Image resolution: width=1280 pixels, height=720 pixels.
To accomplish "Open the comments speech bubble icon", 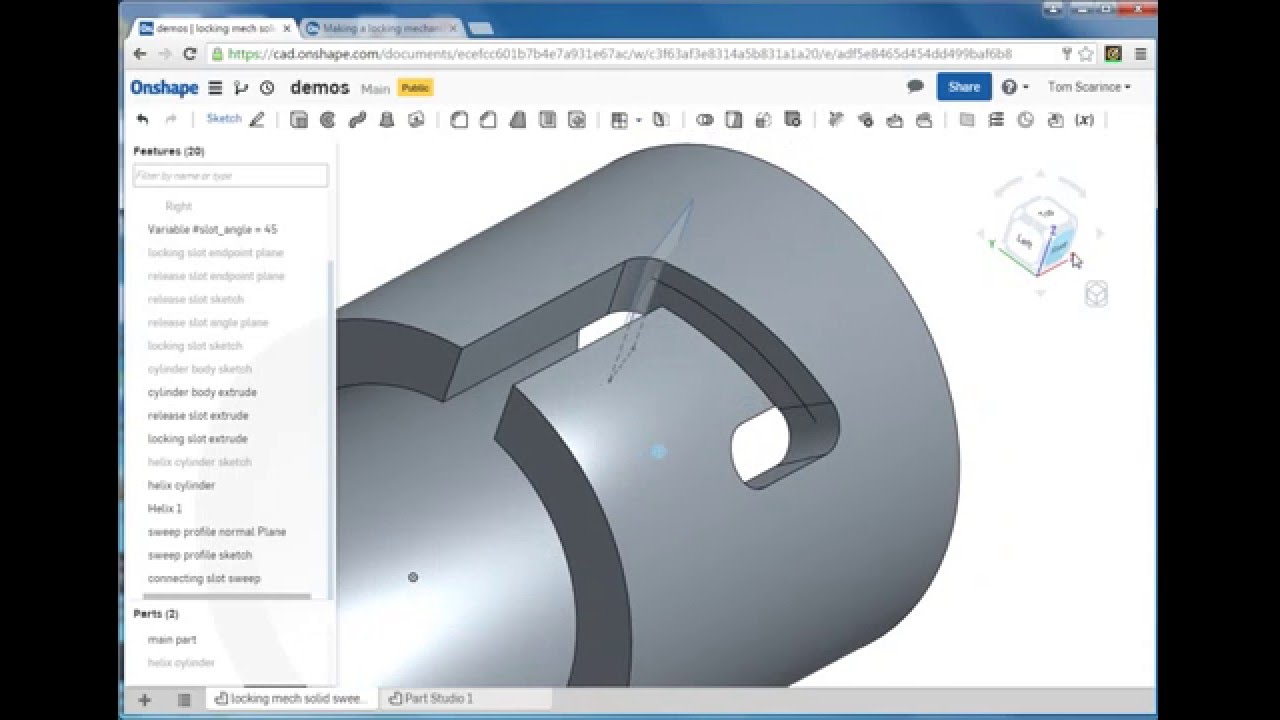I will (x=915, y=87).
